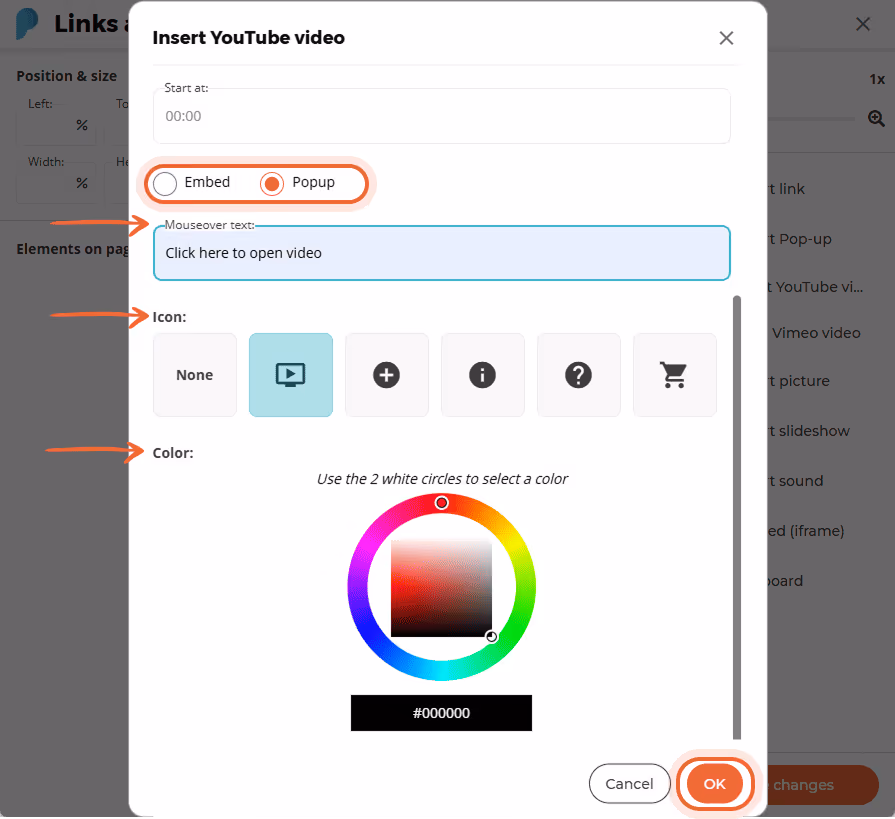The image size is (895, 819).
Task: Click the saturation square circle handle
Action: click(x=491, y=636)
